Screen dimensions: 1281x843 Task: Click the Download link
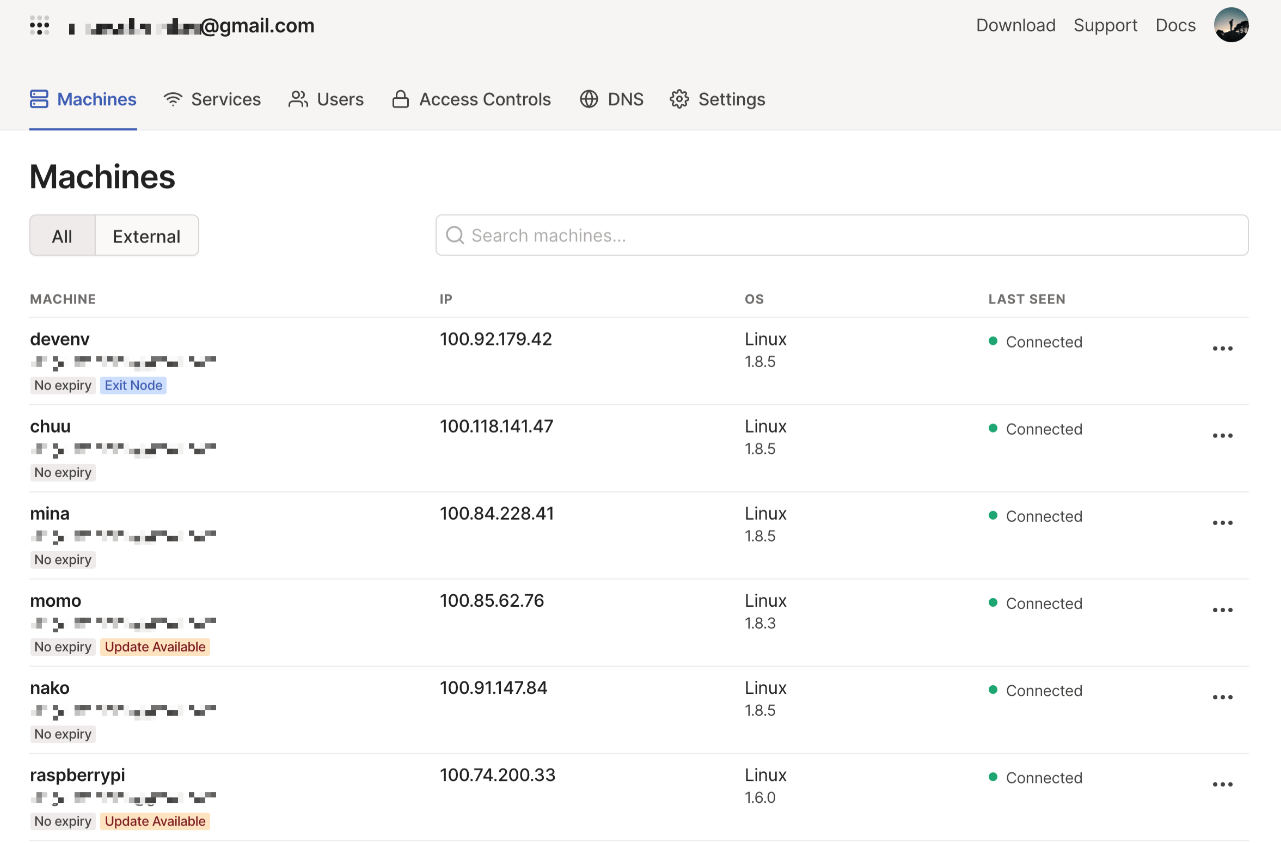point(1016,25)
